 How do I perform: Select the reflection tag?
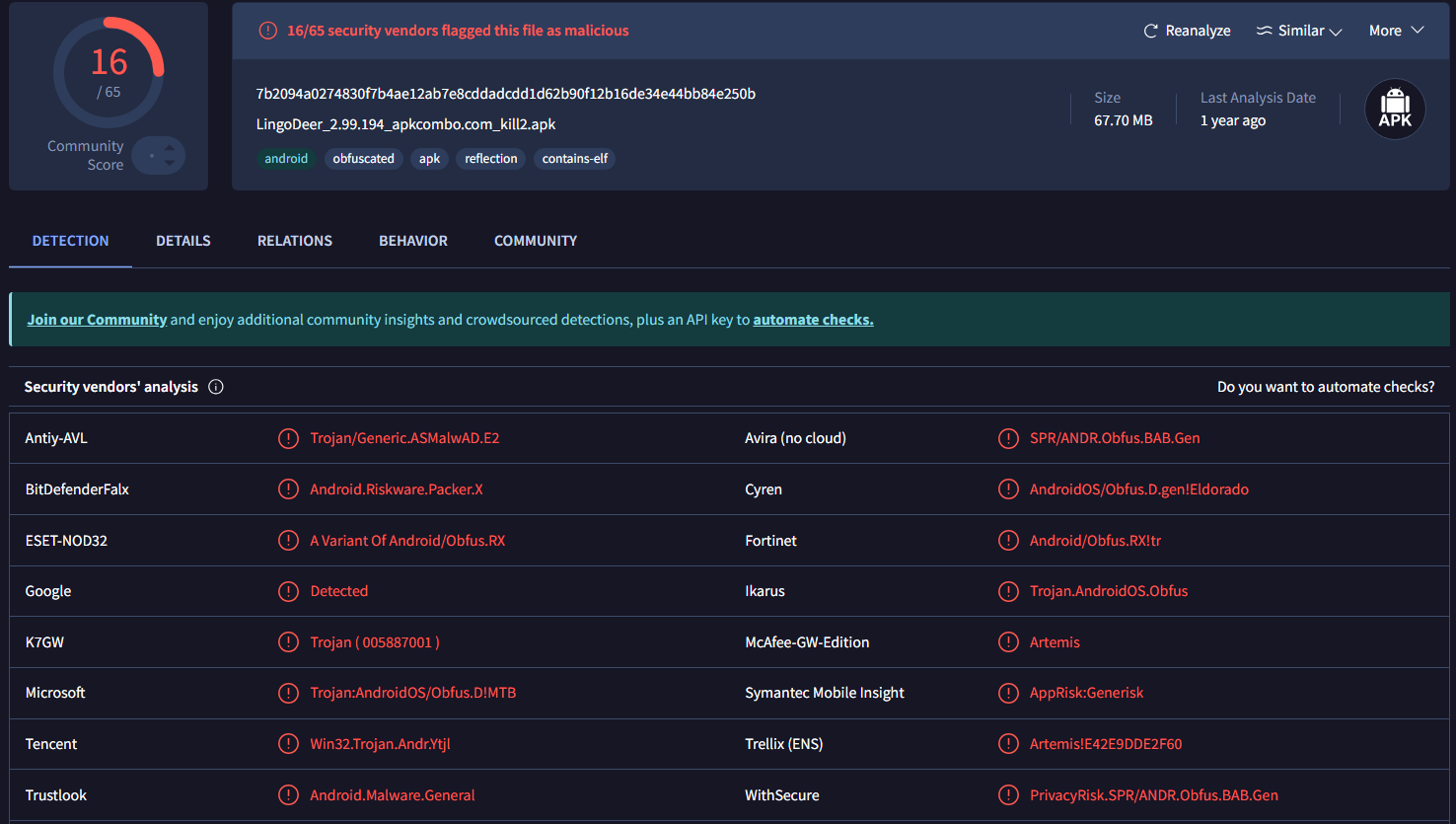491,159
